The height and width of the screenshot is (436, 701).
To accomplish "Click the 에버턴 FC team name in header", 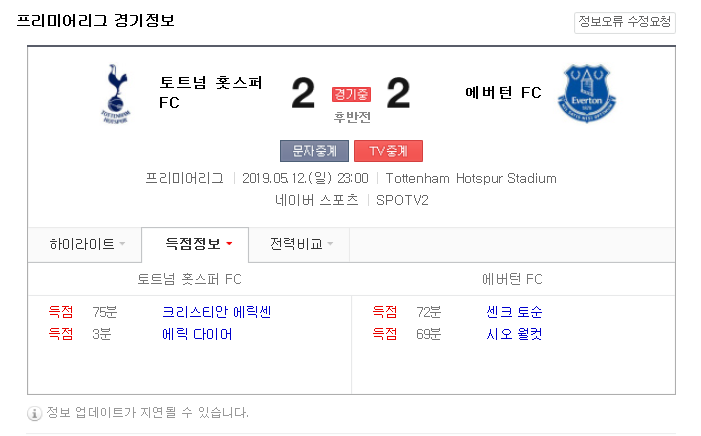I will tap(503, 93).
